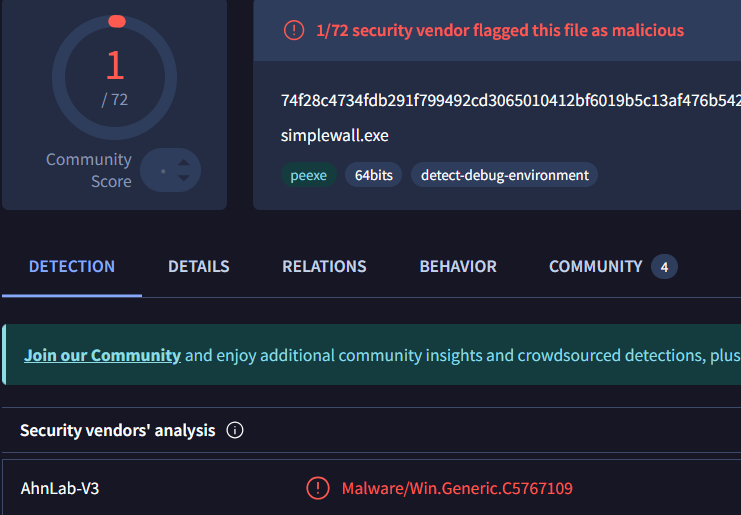Click the Malware/Win.Generic.C5767109 detection result

tap(457, 488)
